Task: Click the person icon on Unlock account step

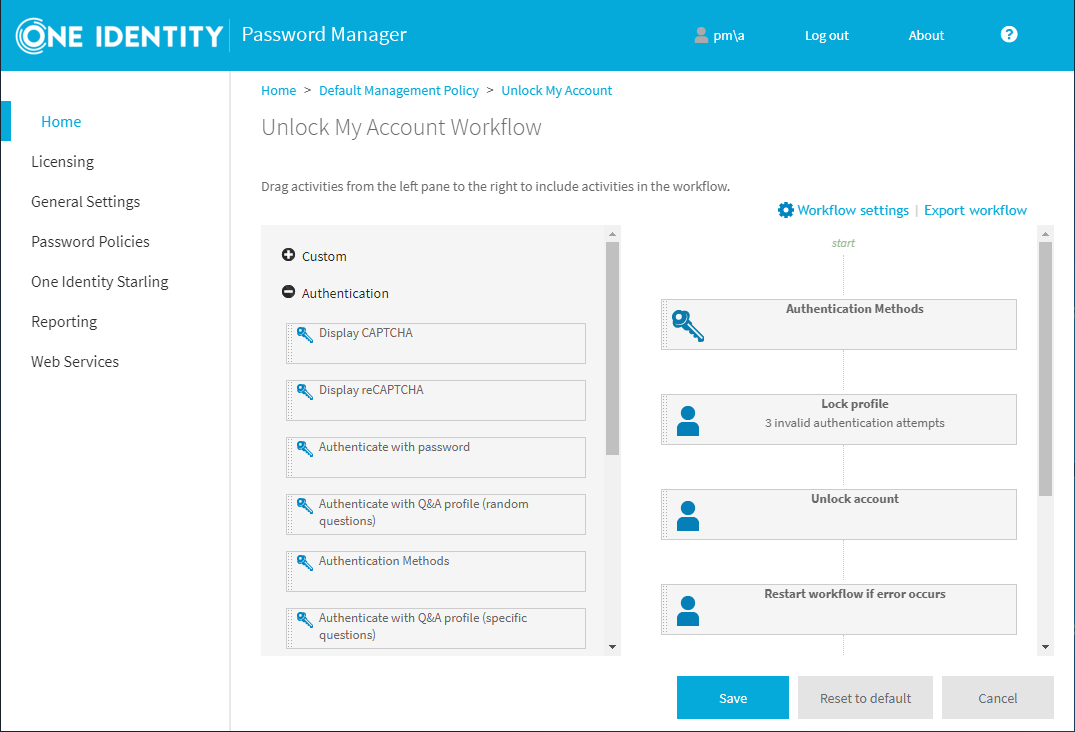Action: (x=688, y=515)
